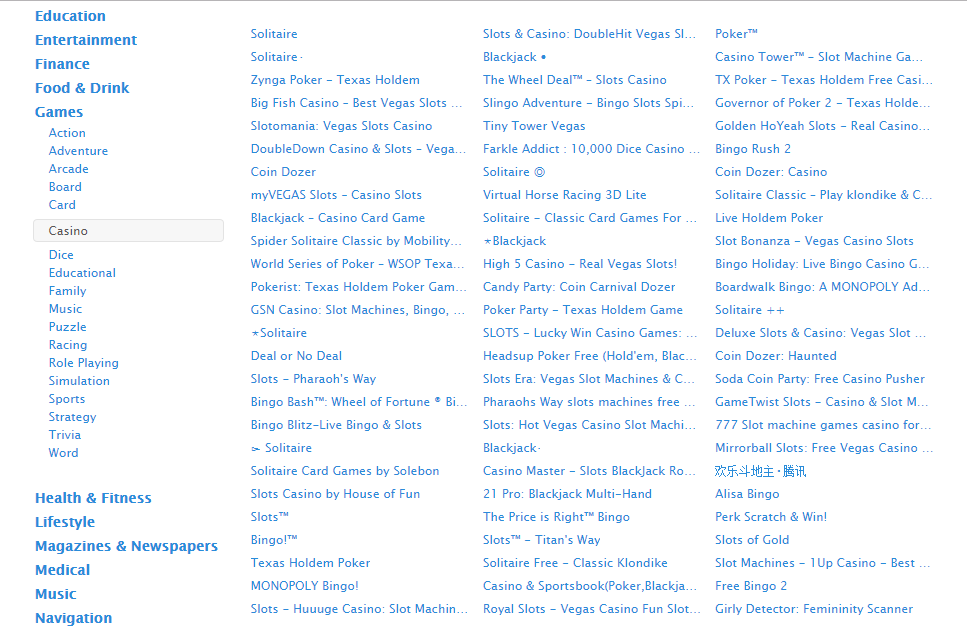Open the top-level Music category
This screenshot has width=967, height=627.
point(56,594)
